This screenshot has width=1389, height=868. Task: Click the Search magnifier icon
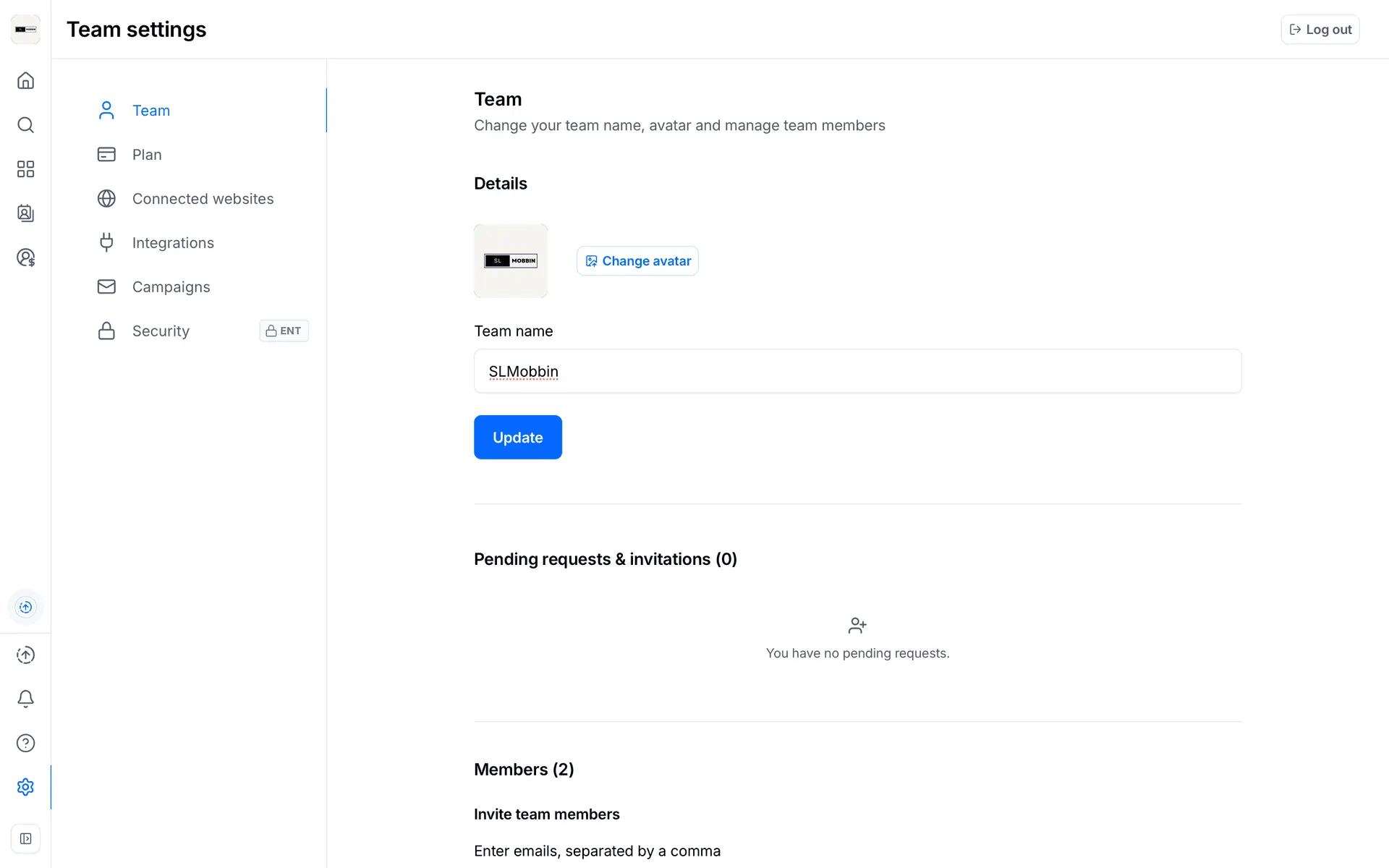(25, 125)
